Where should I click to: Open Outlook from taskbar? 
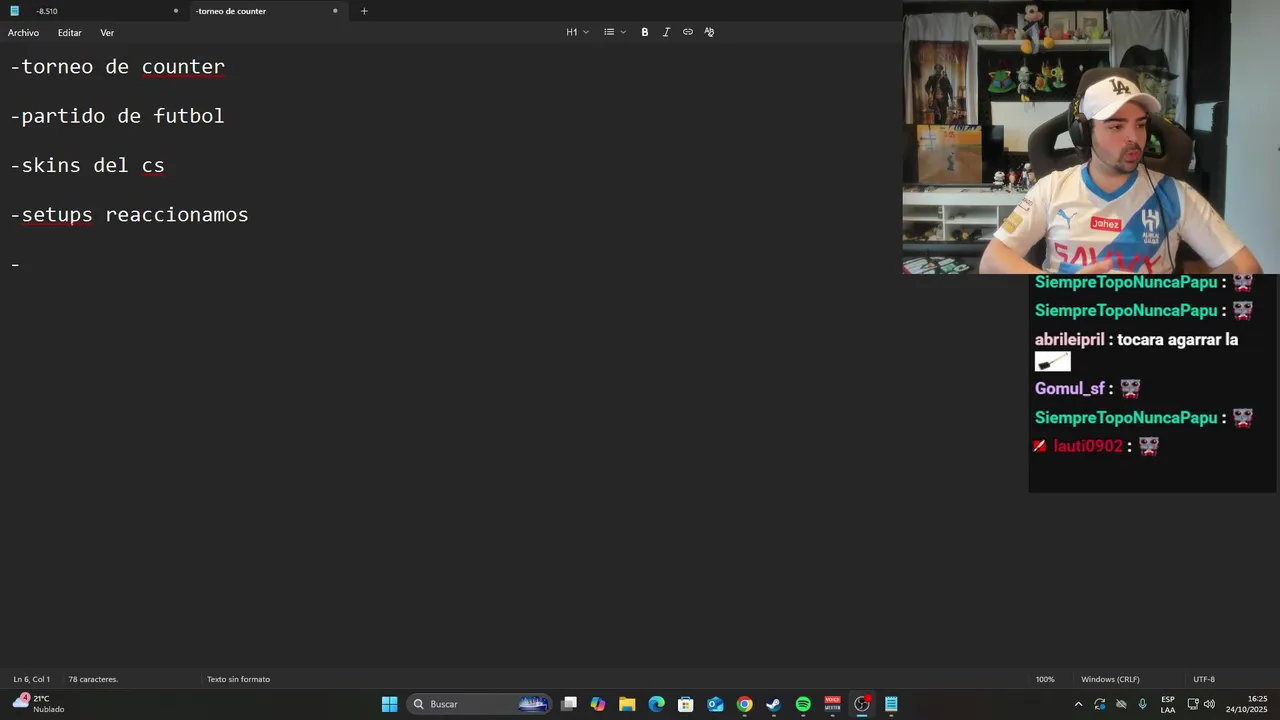715,704
